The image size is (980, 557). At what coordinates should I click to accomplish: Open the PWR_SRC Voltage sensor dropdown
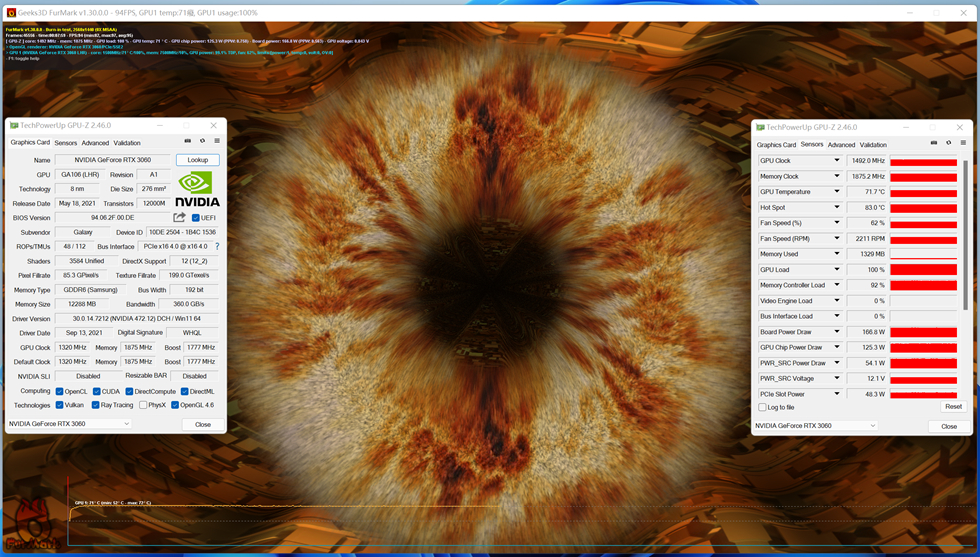pyautogui.click(x=836, y=378)
